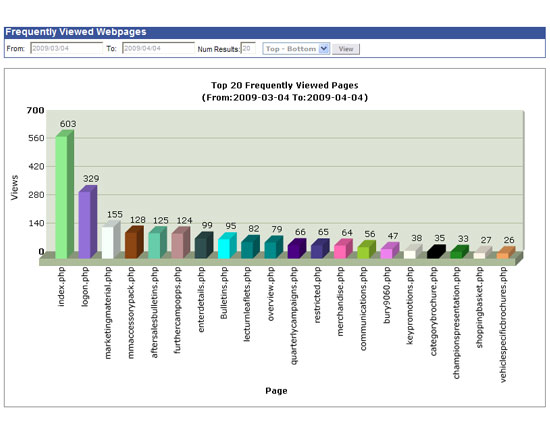Select the cyan Bulletins.php bar
Viewport: 550px width, 446px height.
click(x=227, y=245)
